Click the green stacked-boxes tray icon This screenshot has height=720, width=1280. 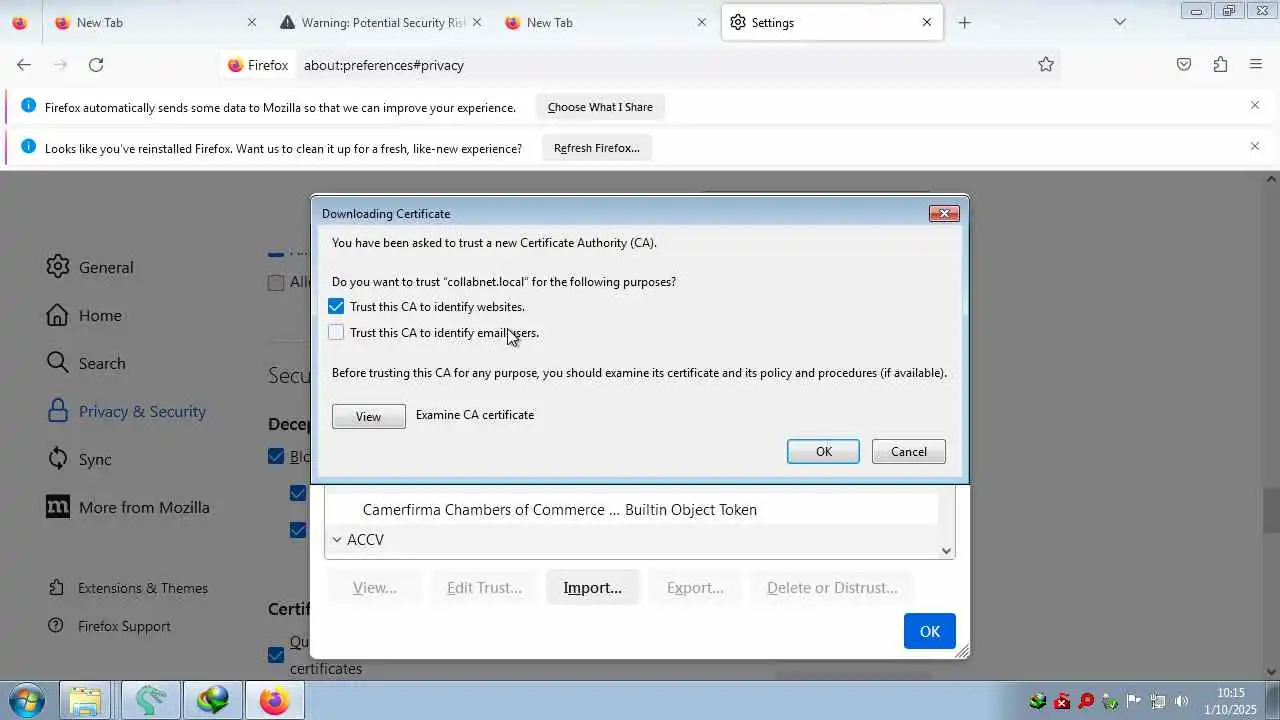[x=1038, y=701]
